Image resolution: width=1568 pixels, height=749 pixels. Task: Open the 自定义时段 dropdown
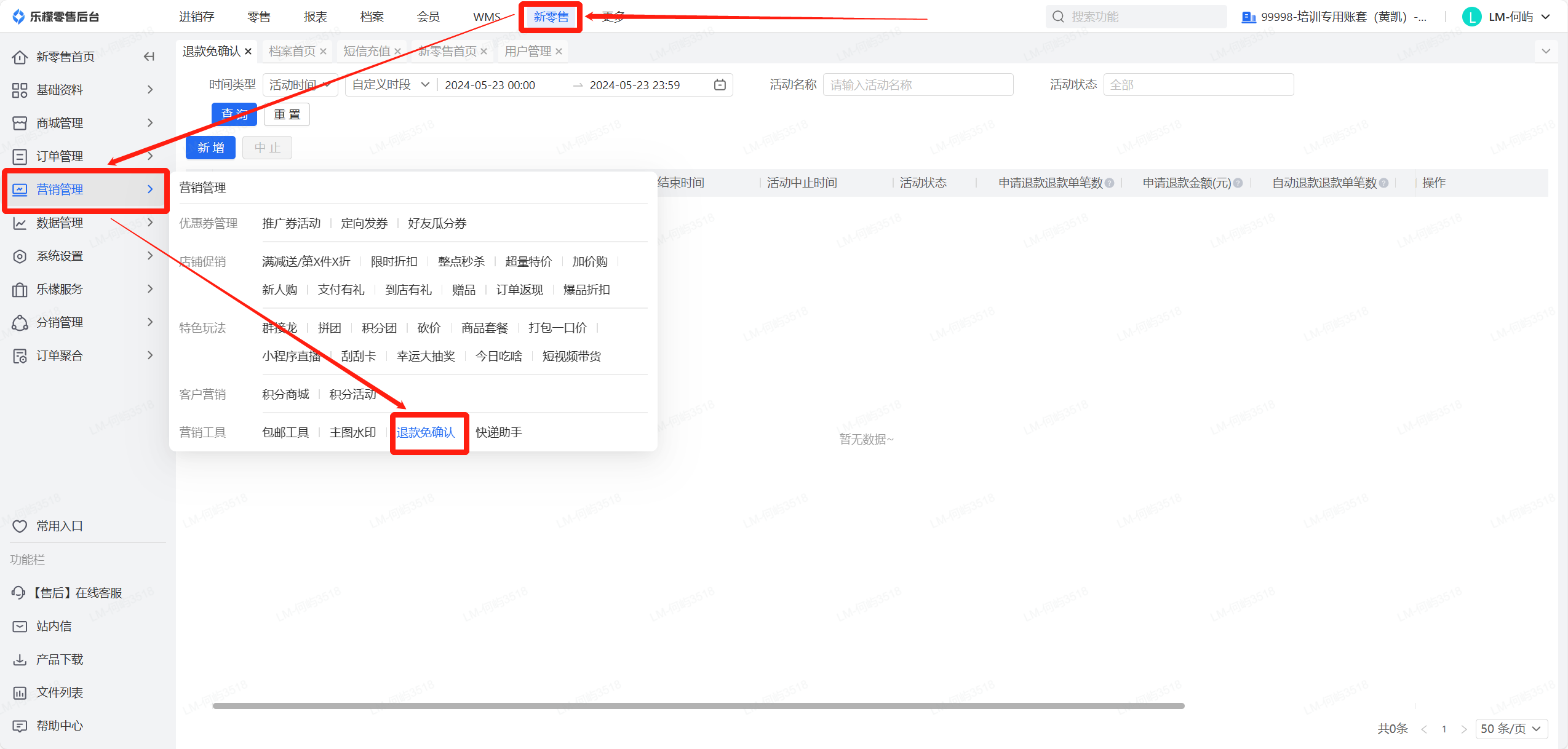(x=391, y=85)
